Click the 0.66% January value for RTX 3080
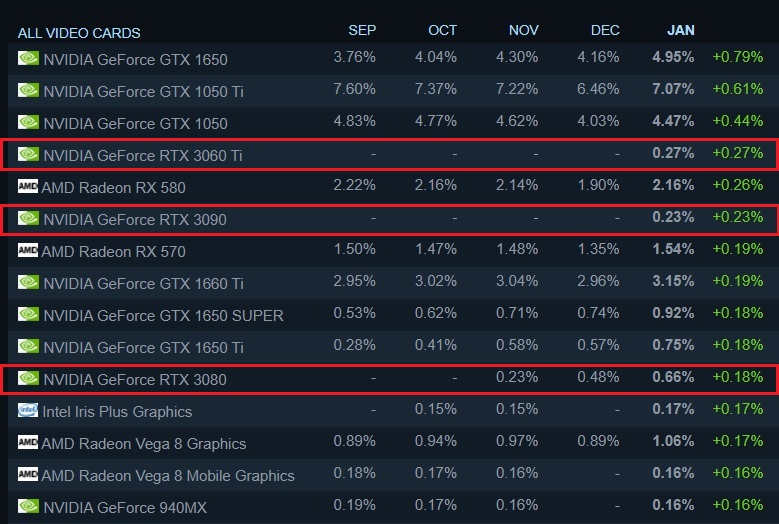The image size is (779, 524). (x=673, y=378)
